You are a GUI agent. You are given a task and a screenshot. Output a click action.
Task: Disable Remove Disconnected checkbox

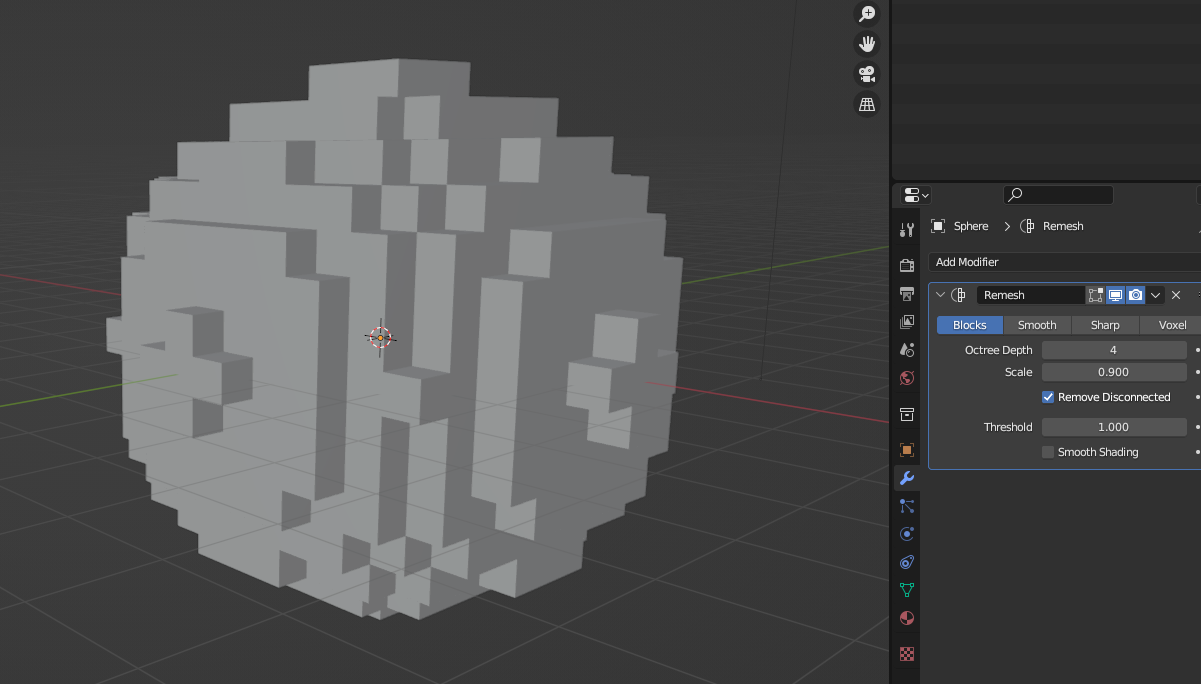click(x=1047, y=396)
